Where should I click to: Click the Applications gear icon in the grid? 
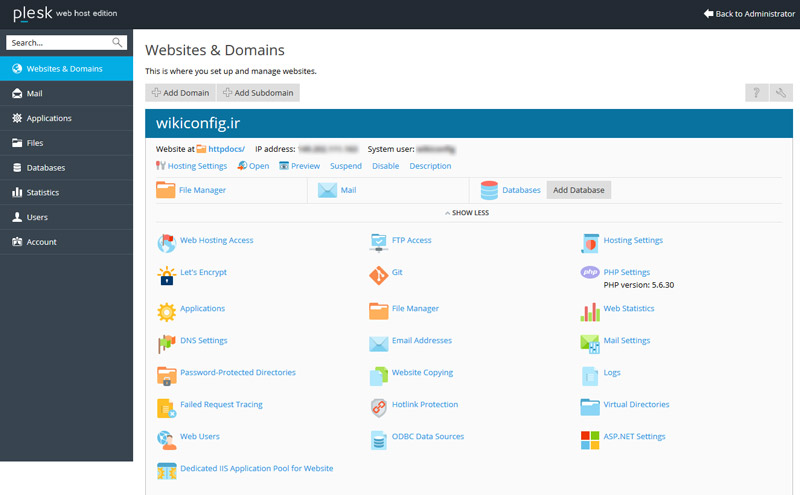pos(166,312)
